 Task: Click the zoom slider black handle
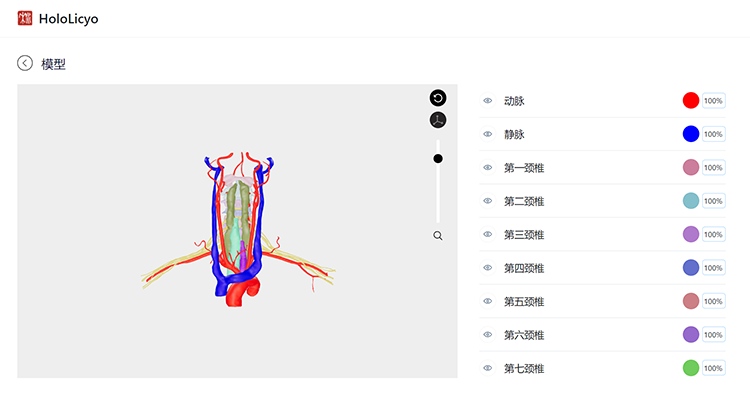438,159
